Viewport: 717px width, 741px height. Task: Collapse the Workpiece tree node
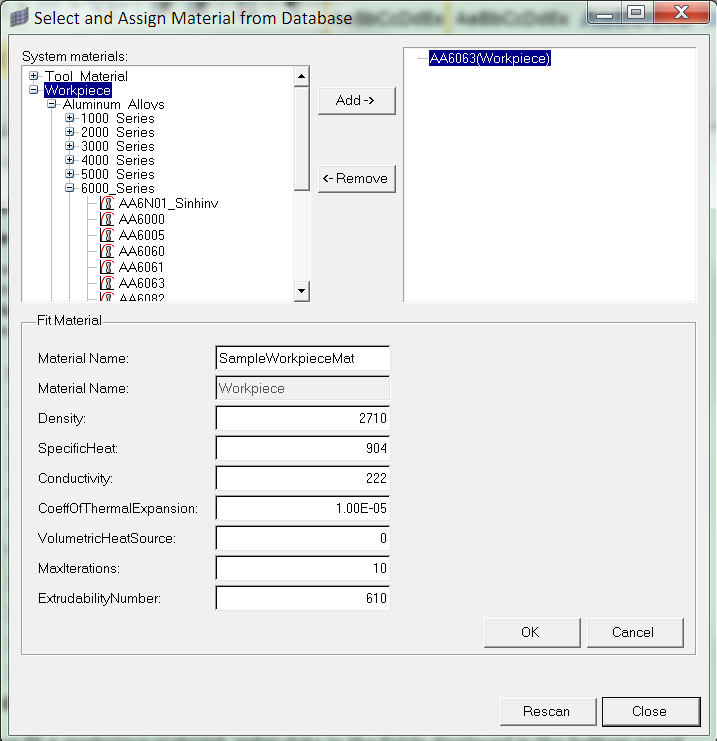click(34, 90)
